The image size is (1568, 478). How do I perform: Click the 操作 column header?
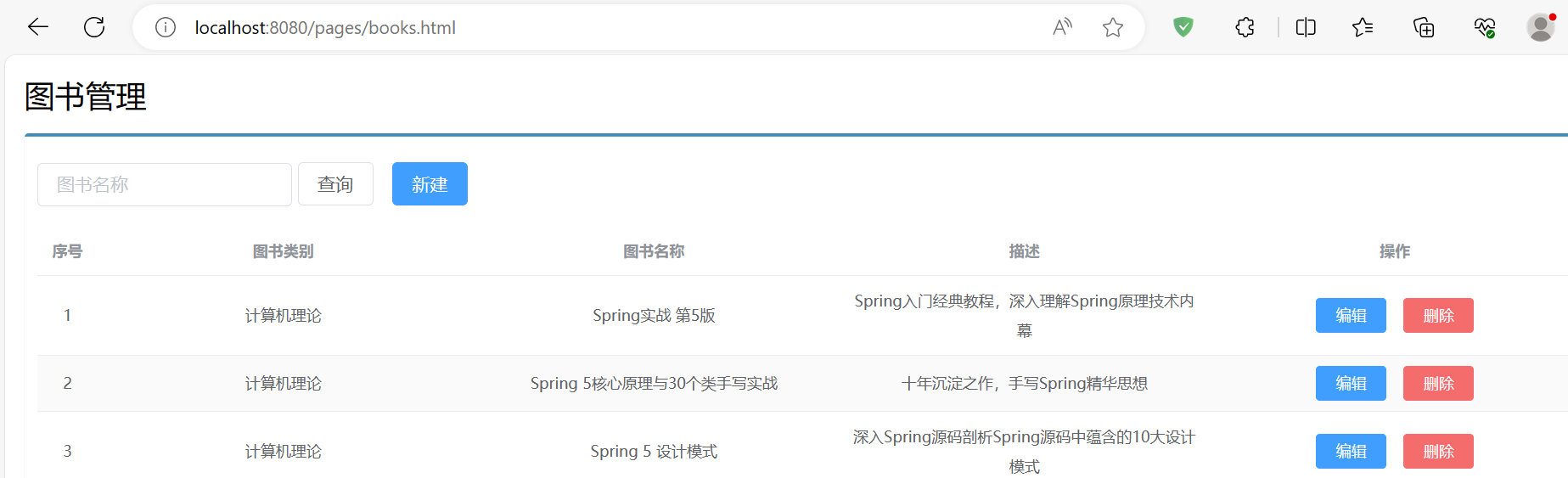click(1395, 251)
